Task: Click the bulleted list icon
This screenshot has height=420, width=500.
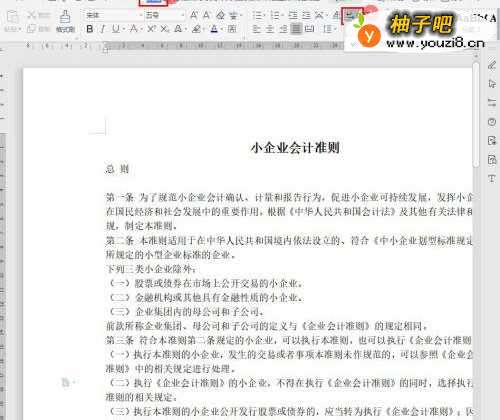Action: pos(256,15)
